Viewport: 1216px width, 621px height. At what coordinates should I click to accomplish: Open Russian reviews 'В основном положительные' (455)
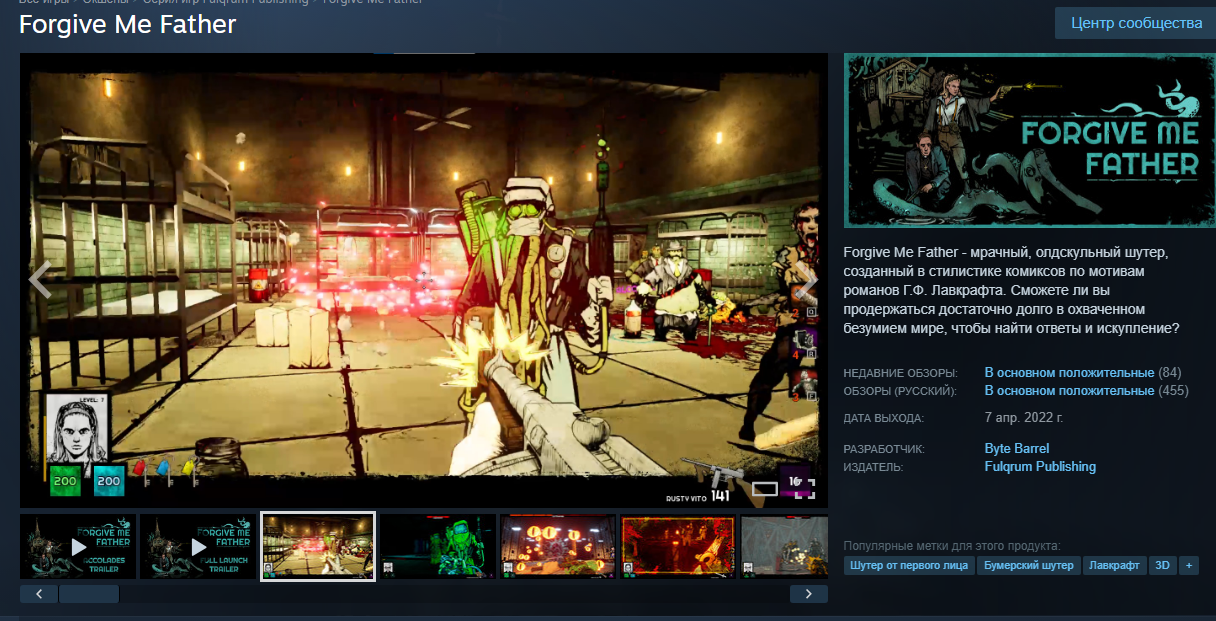pyautogui.click(x=1069, y=391)
